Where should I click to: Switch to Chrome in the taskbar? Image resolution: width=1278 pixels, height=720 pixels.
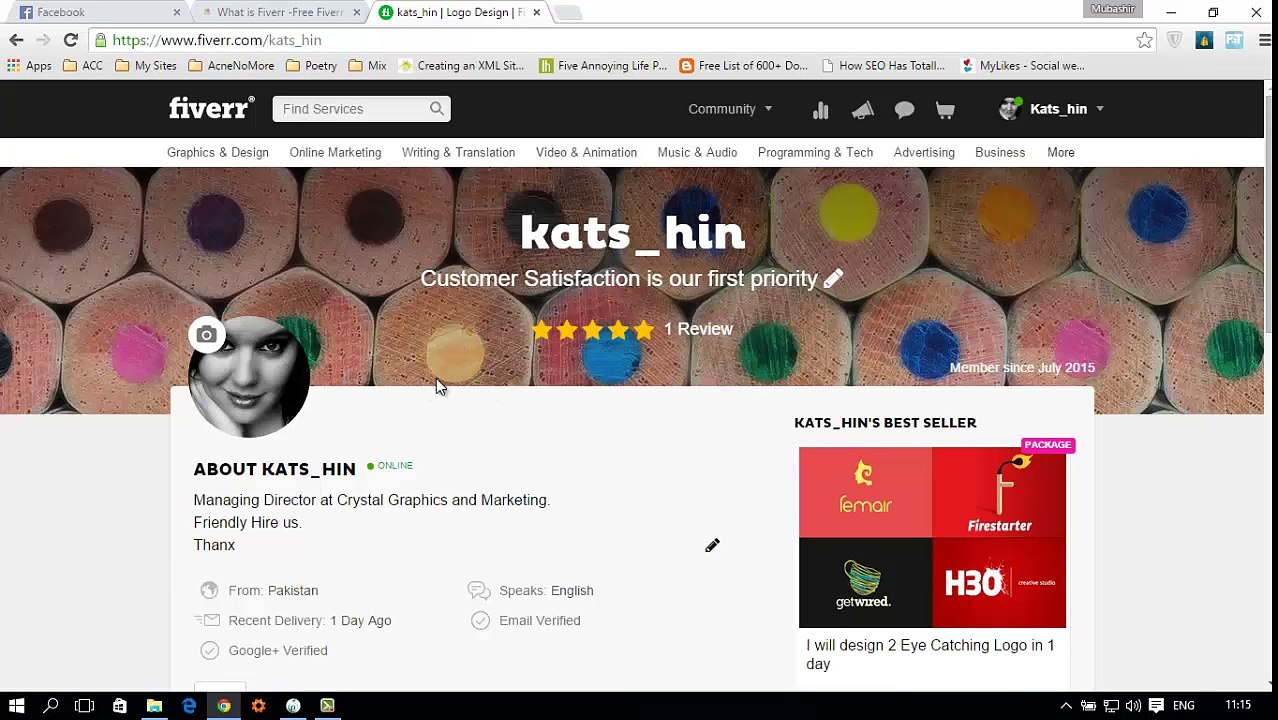click(223, 706)
